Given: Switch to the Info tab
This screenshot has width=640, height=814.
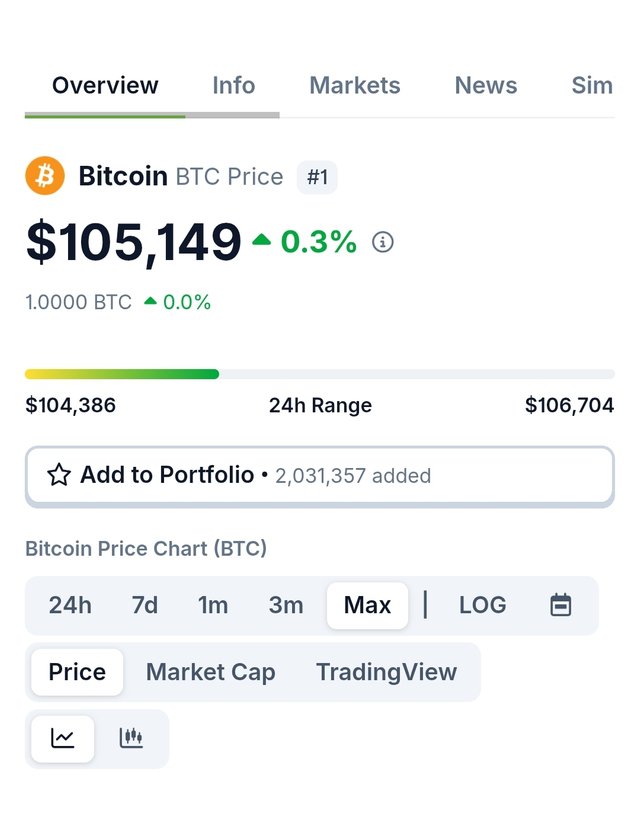Looking at the screenshot, I should pos(234,85).
